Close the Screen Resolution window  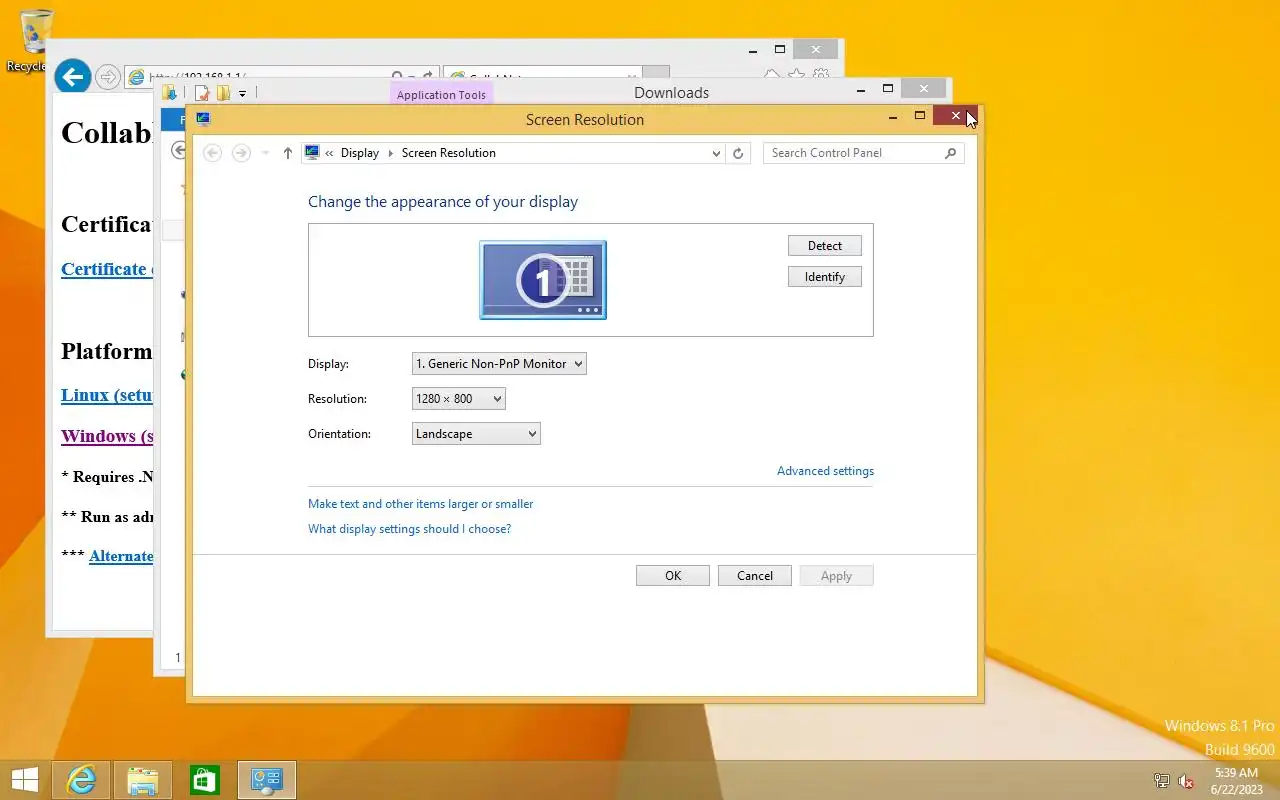pos(955,116)
